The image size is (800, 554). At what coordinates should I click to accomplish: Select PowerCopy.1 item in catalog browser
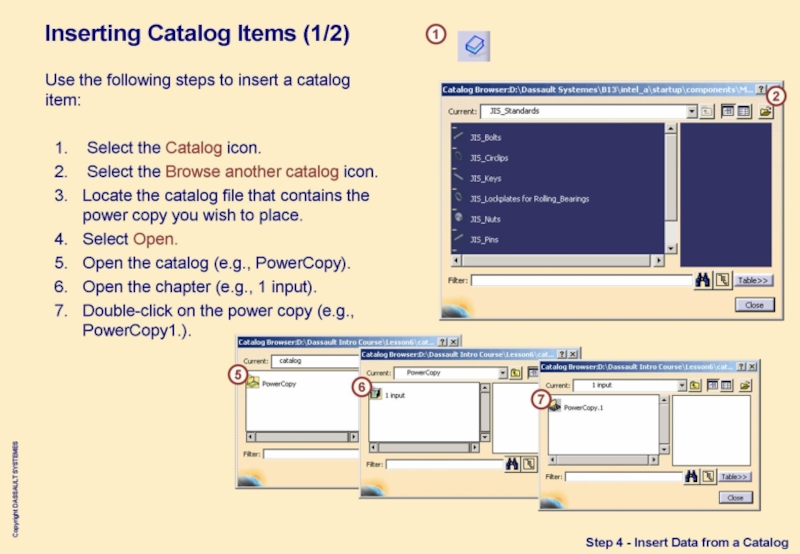coord(582,408)
